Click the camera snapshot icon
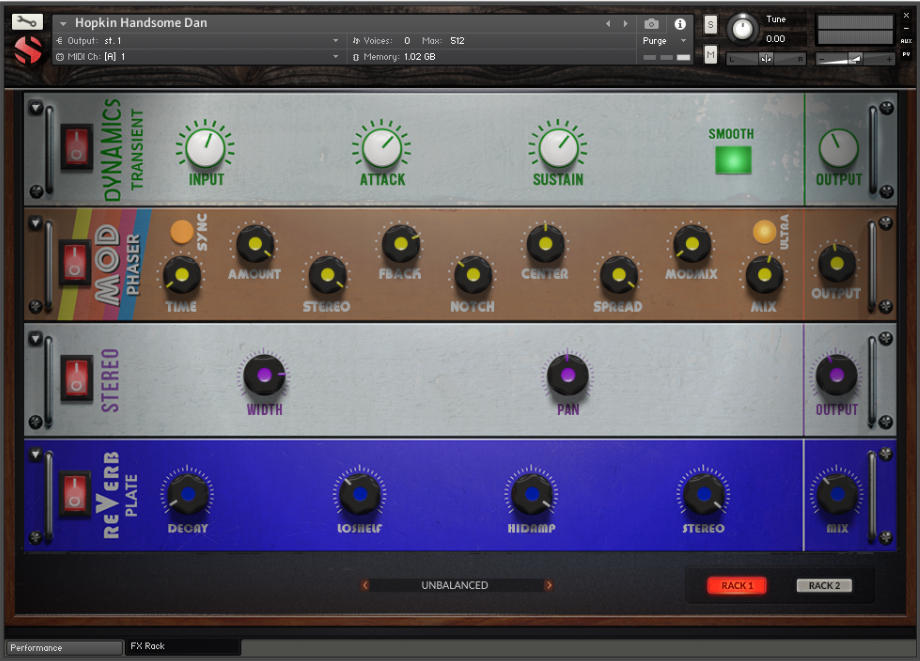Screen dimensions: 920x661 click(x=651, y=24)
